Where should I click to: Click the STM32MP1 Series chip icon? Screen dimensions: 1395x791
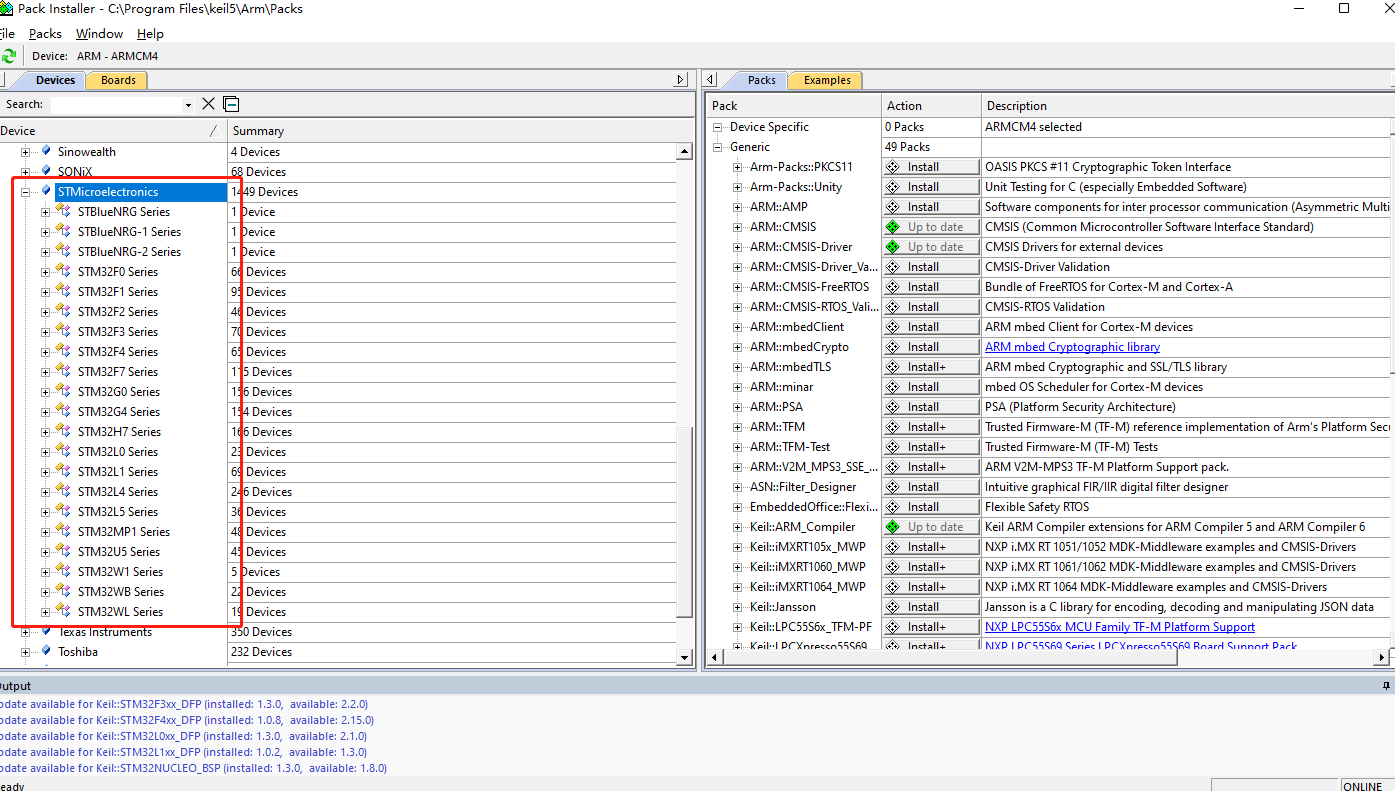[x=63, y=531]
